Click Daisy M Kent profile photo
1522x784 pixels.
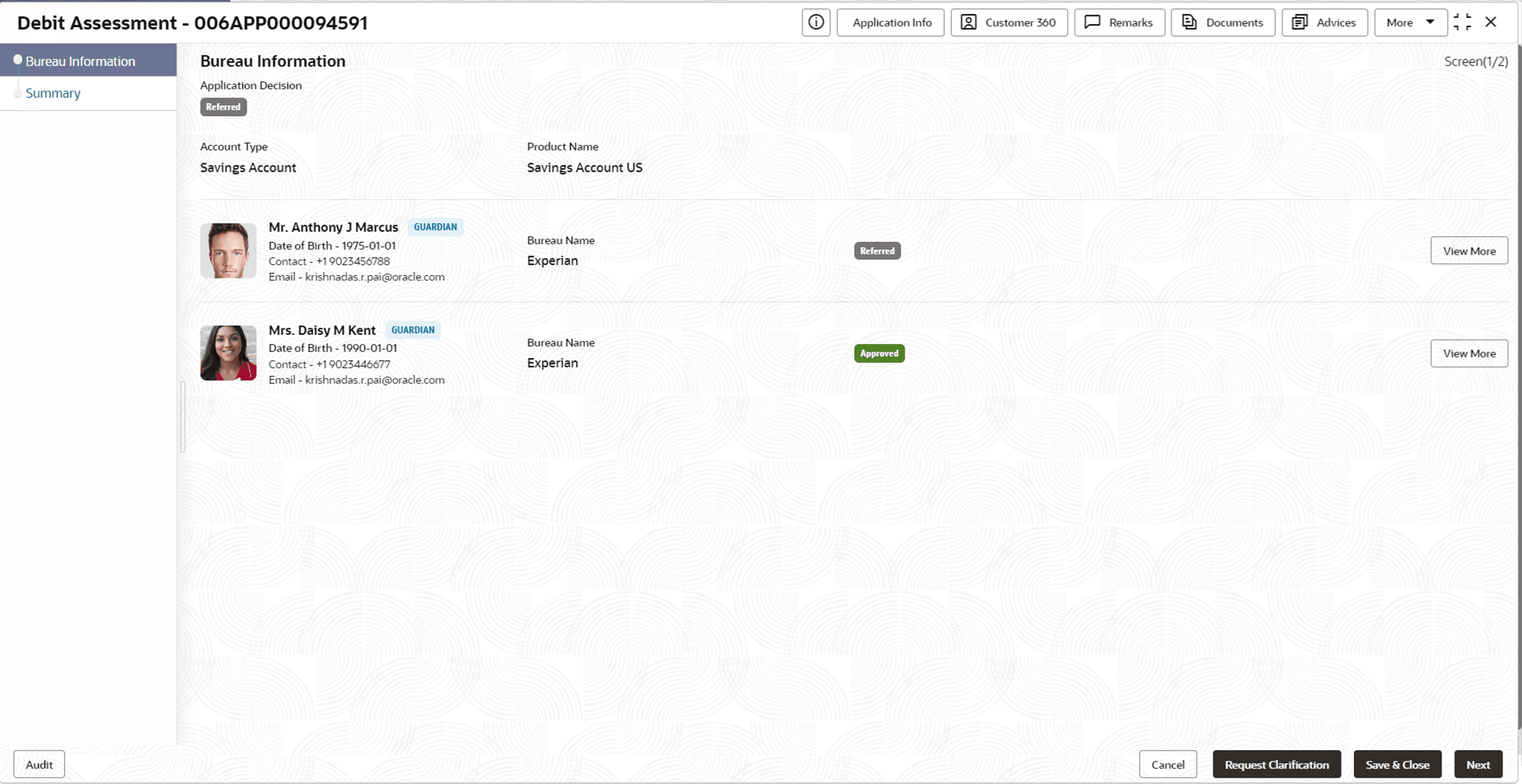pos(228,353)
